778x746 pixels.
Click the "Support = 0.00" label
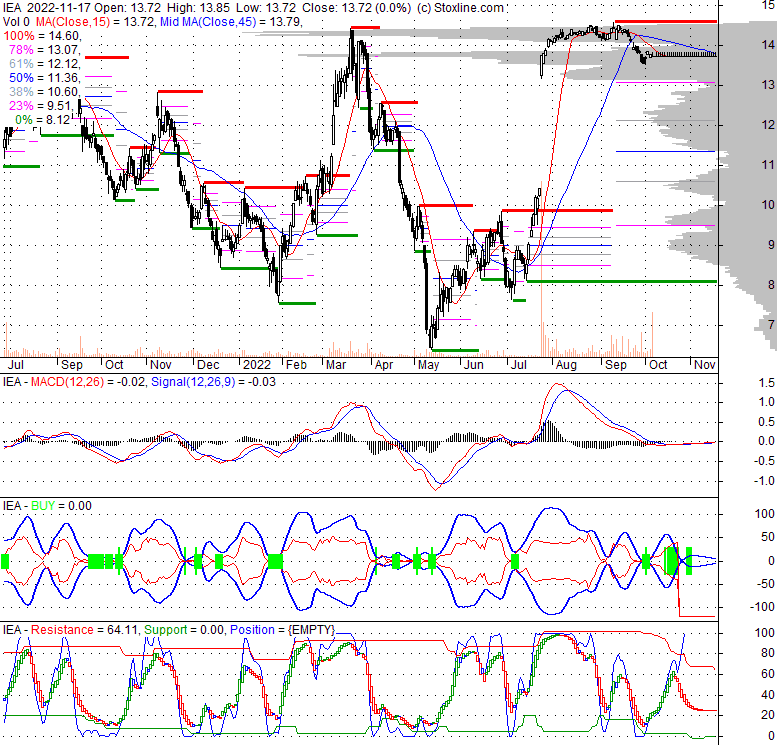click(x=184, y=630)
